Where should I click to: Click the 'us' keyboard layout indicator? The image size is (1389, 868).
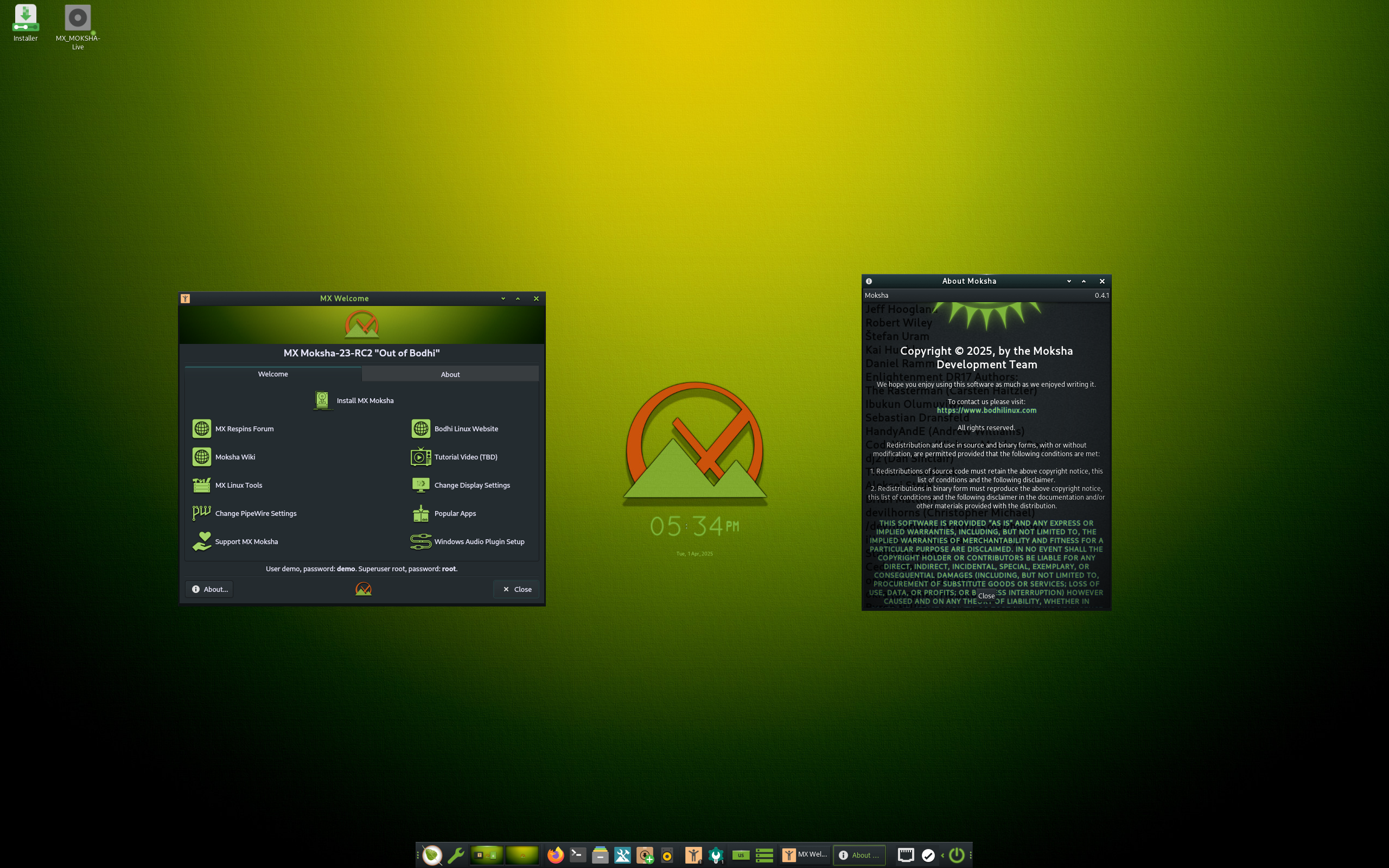pyautogui.click(x=741, y=855)
